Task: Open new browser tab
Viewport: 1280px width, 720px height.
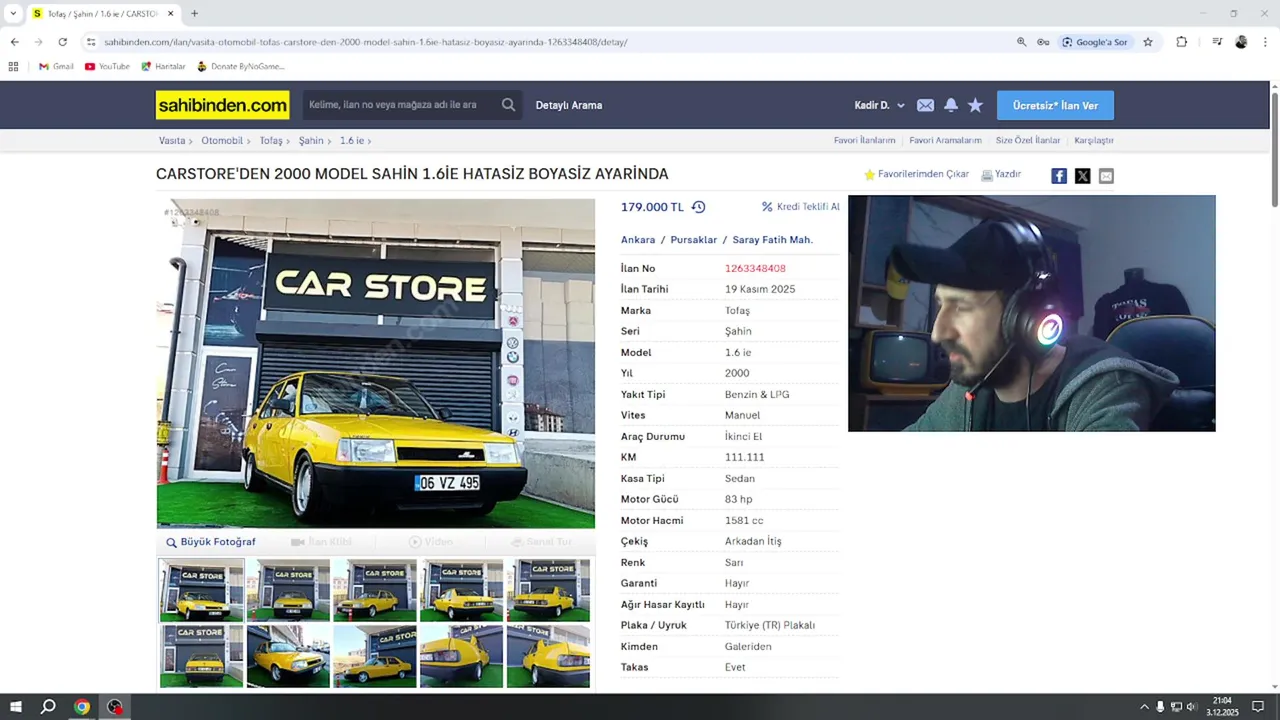Action: [x=194, y=14]
